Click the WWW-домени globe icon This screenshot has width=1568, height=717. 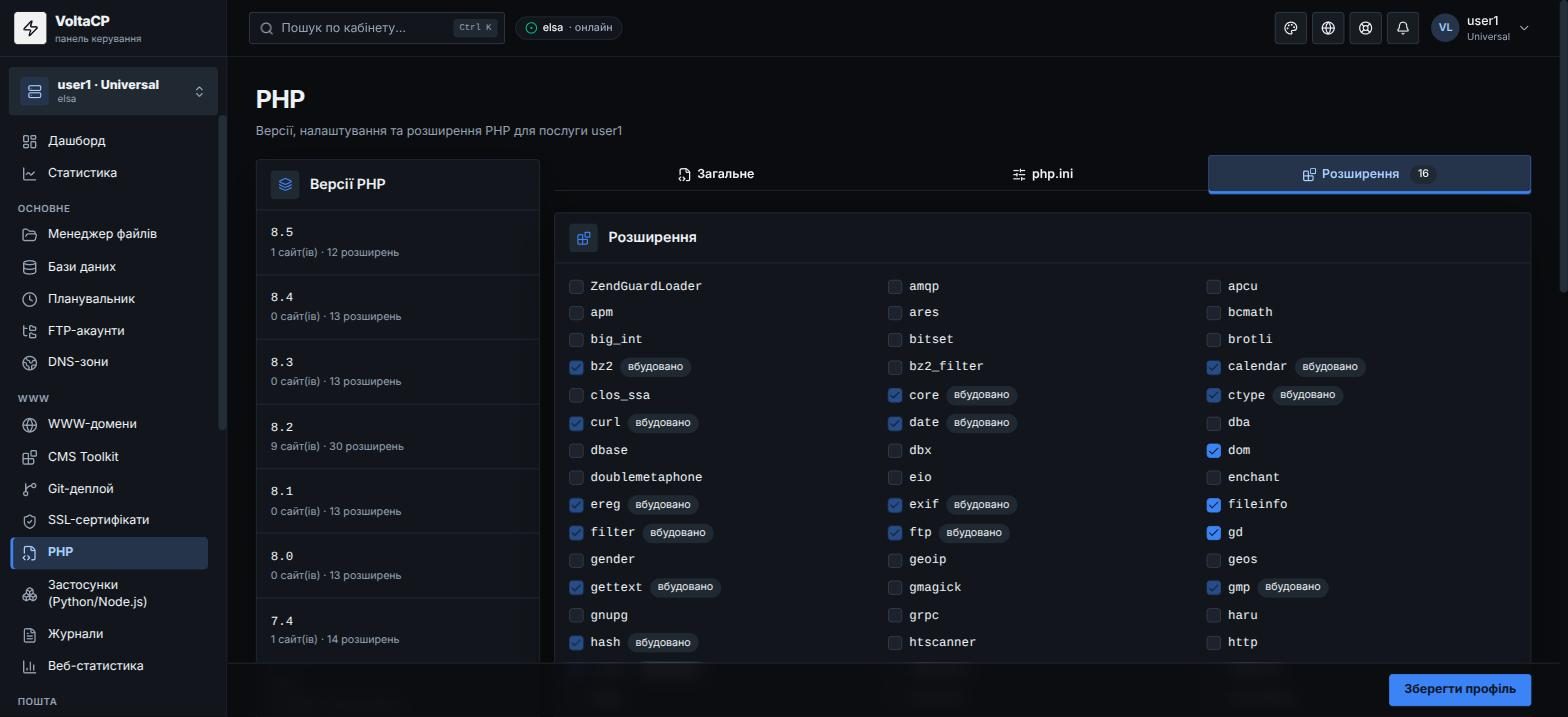tap(30, 424)
